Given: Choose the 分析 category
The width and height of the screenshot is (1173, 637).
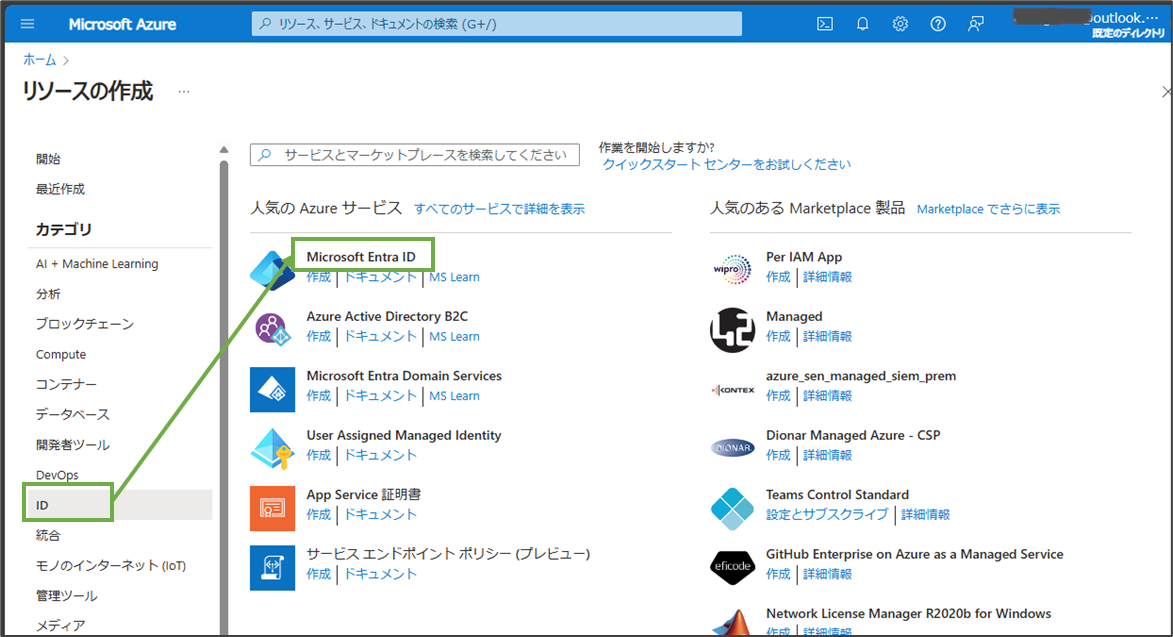Looking at the screenshot, I should [x=48, y=294].
